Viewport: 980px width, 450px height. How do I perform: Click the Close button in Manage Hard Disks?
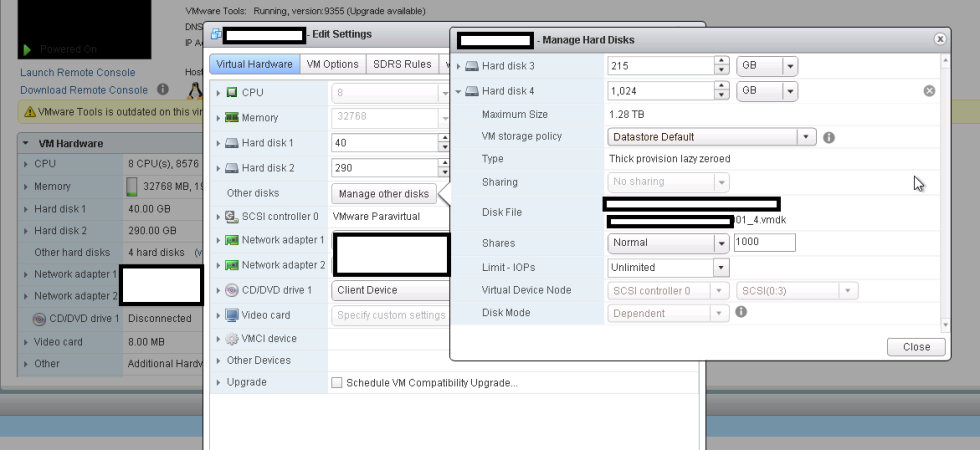[x=916, y=347]
